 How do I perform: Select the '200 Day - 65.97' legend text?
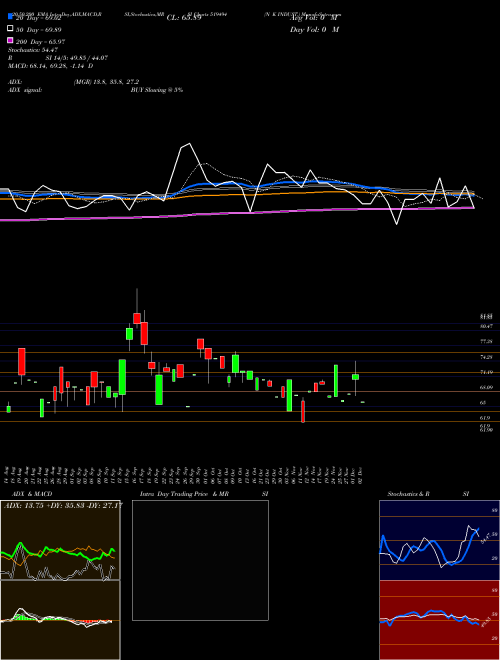(40, 42)
